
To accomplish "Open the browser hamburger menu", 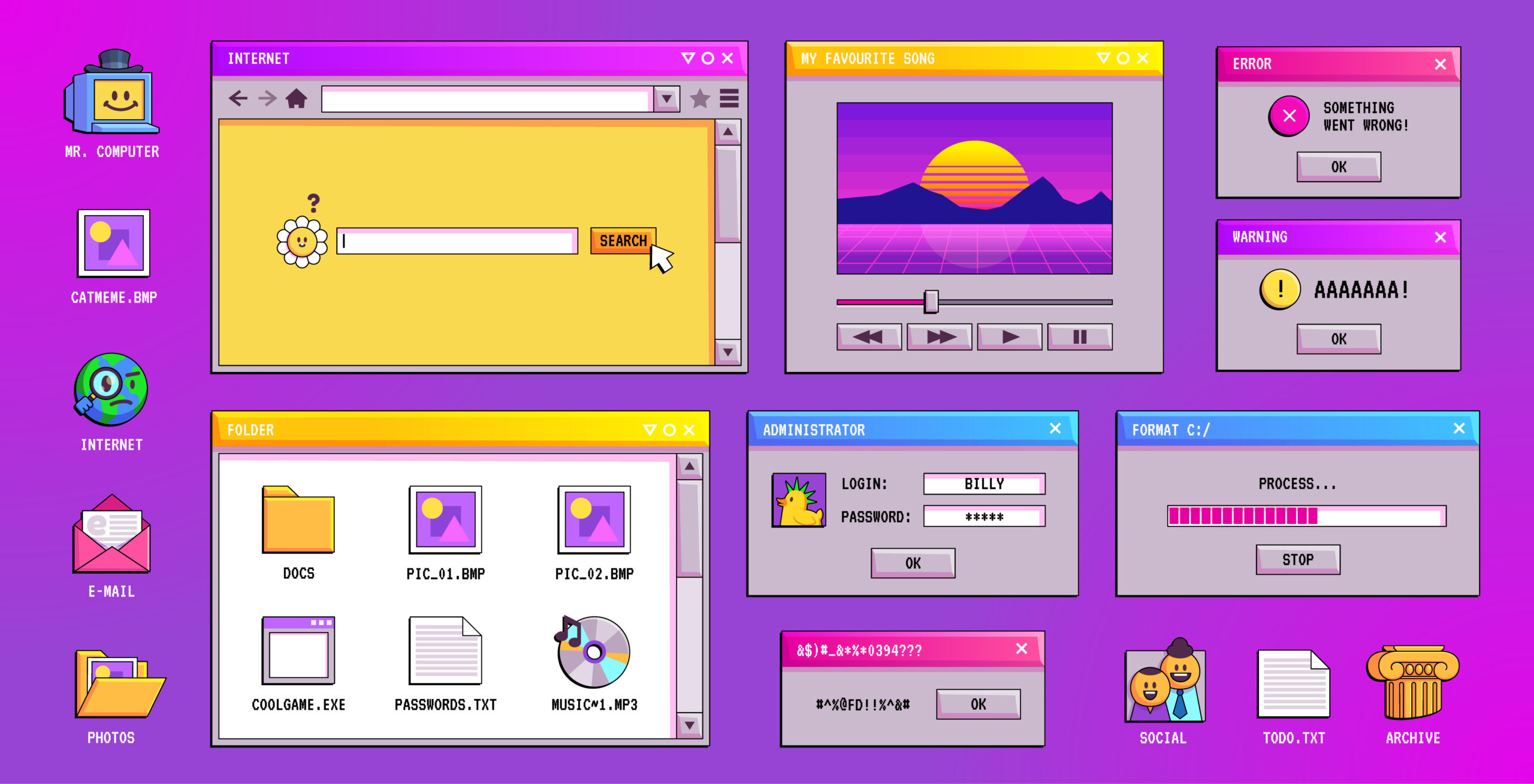I will click(x=729, y=98).
